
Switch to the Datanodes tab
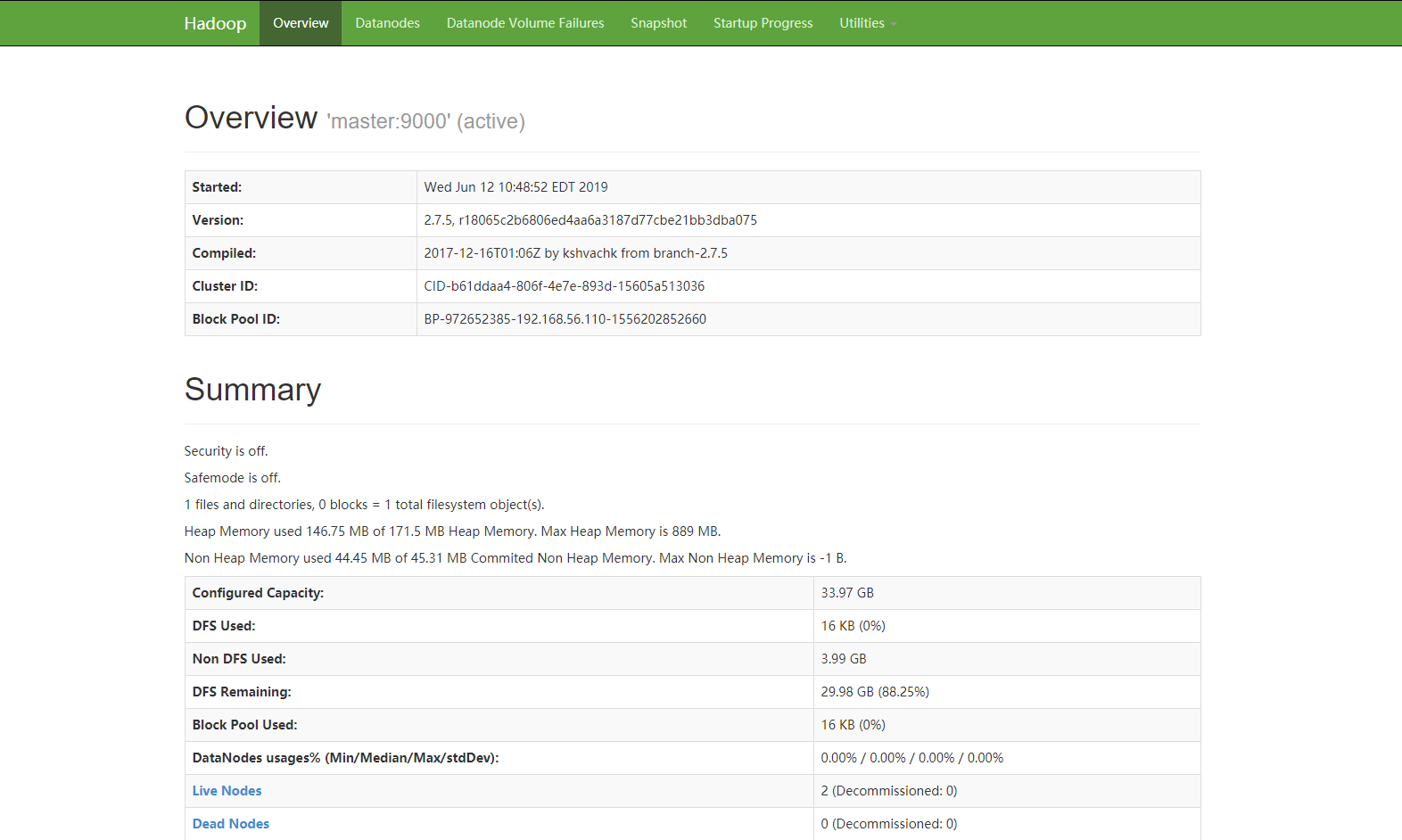tap(387, 23)
